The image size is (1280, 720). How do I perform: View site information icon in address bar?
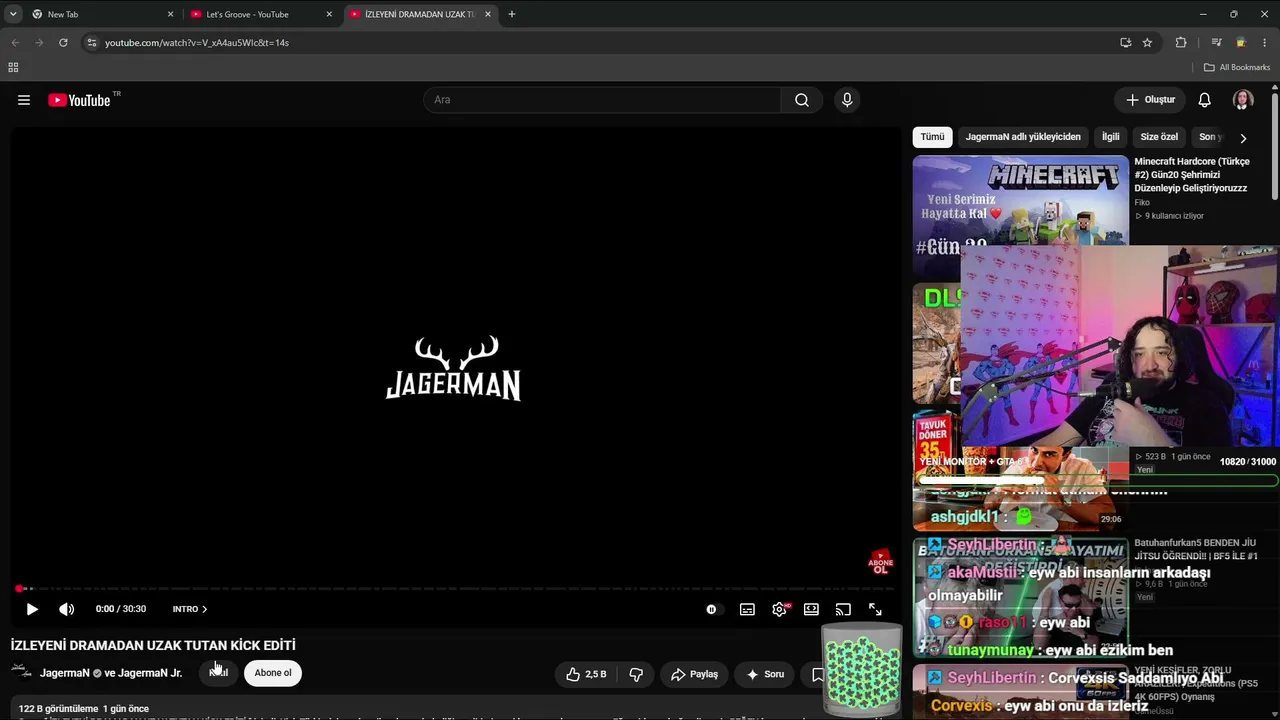(92, 43)
